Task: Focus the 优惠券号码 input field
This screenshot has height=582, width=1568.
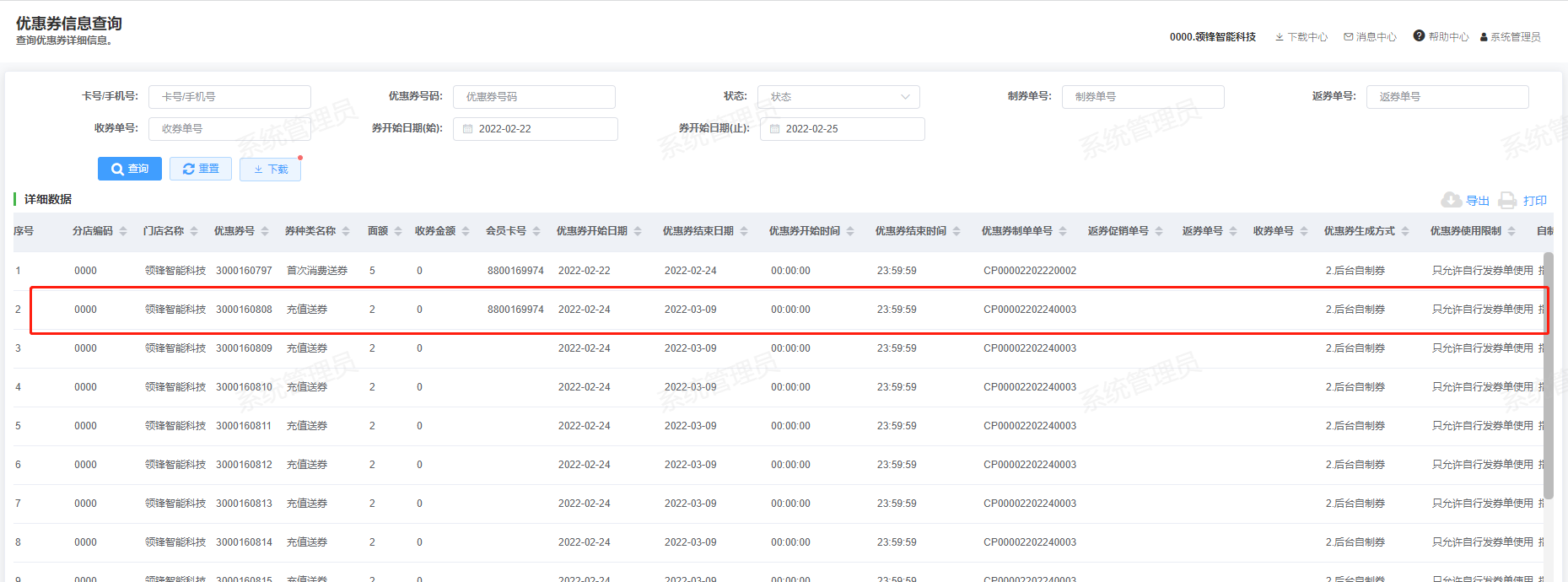Action: coord(534,97)
